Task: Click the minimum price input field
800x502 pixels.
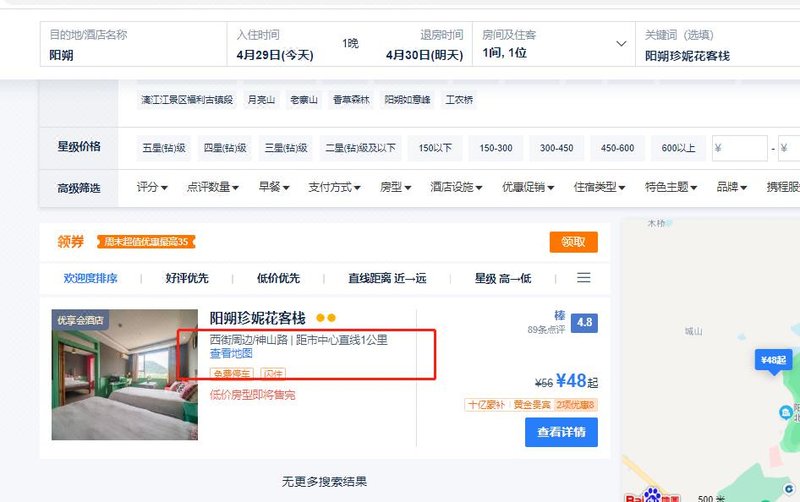Action: pos(740,148)
